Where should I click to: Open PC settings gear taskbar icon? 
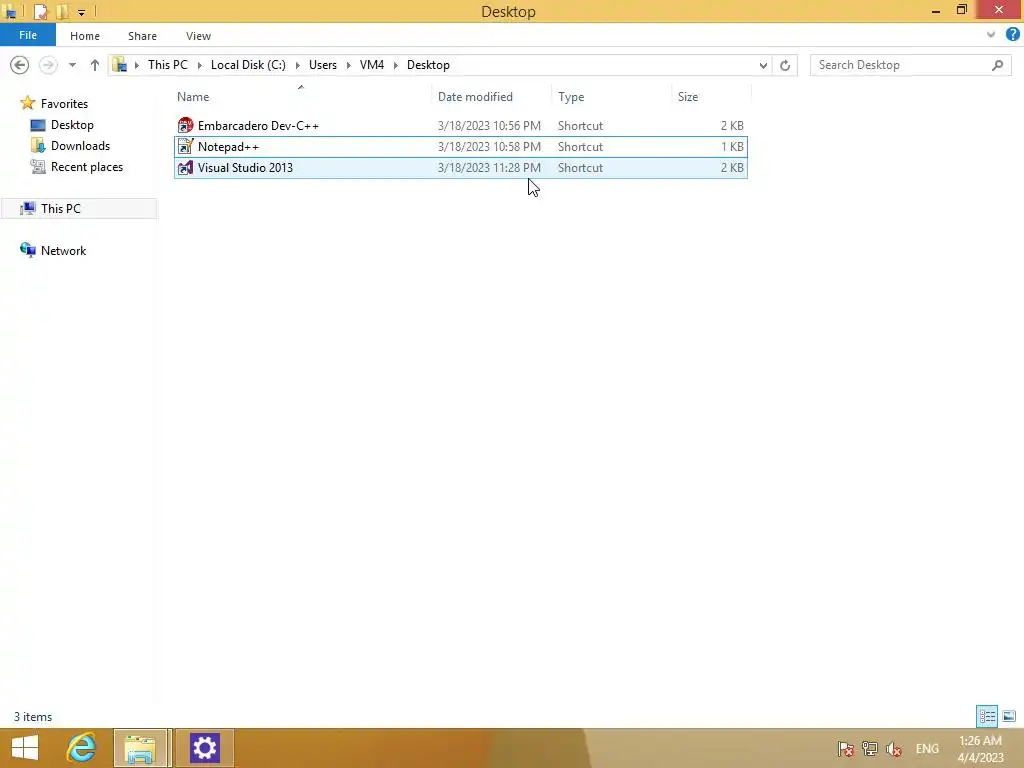point(204,748)
